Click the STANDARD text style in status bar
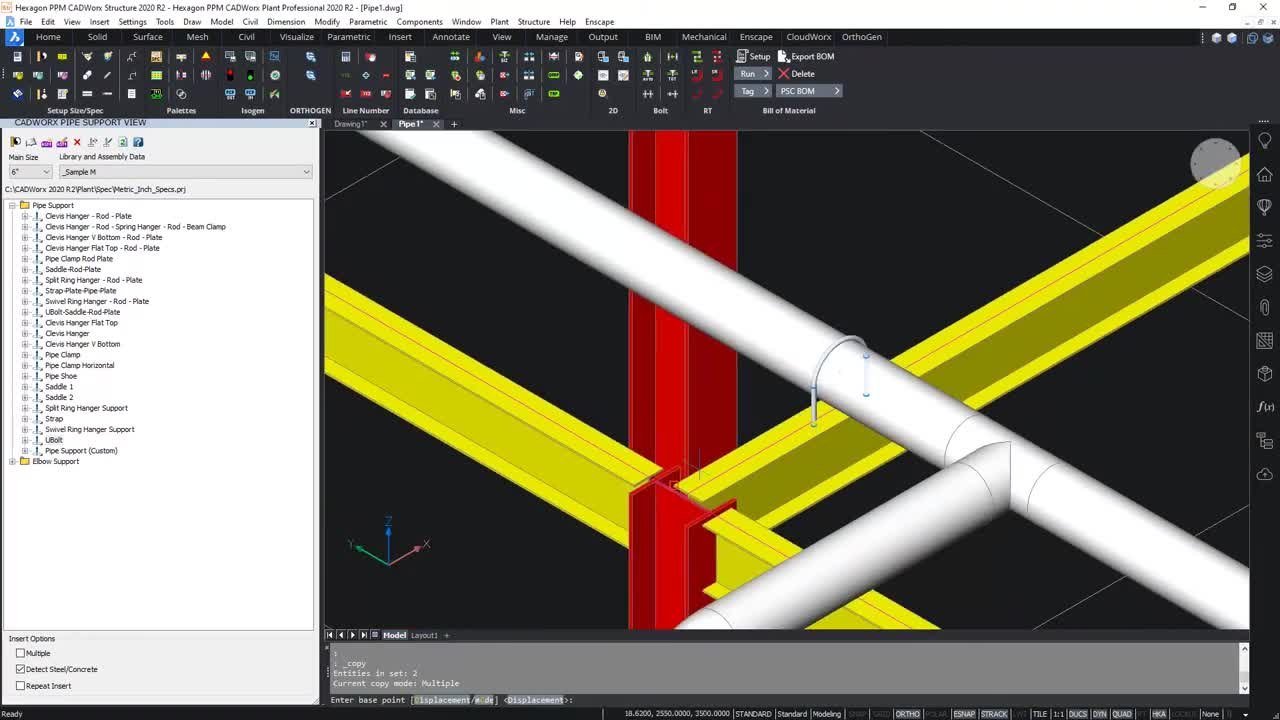The width and height of the screenshot is (1280, 720). [x=753, y=714]
